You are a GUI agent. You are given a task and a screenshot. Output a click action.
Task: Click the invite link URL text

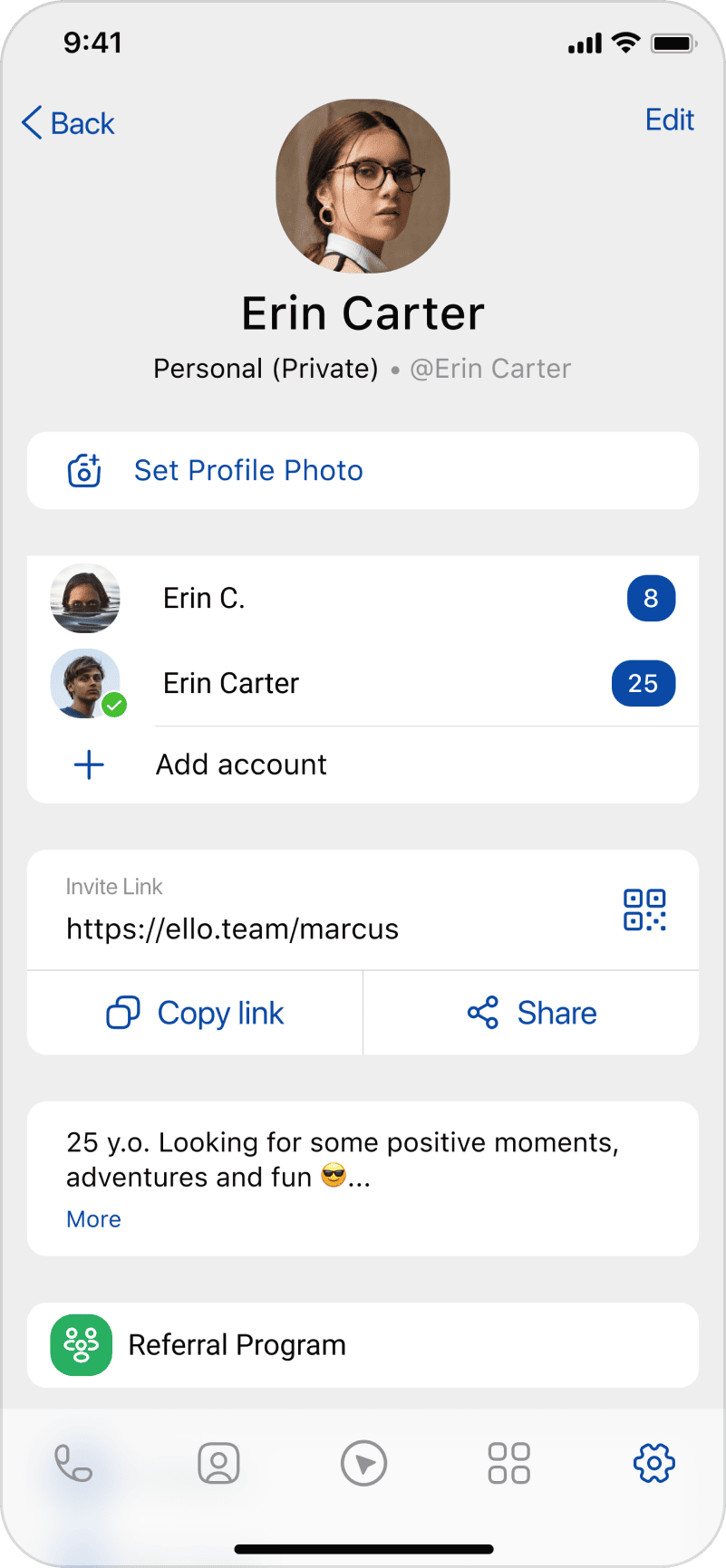[232, 928]
